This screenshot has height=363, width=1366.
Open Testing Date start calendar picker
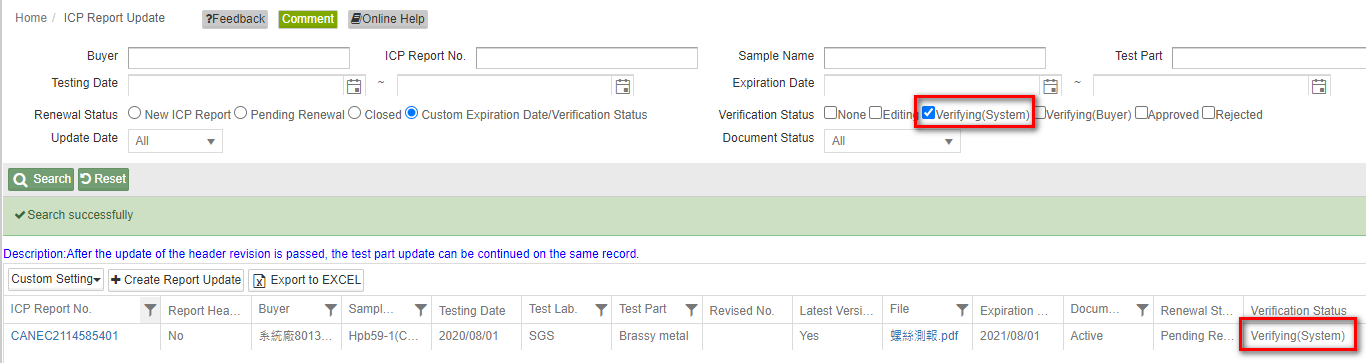tap(354, 86)
